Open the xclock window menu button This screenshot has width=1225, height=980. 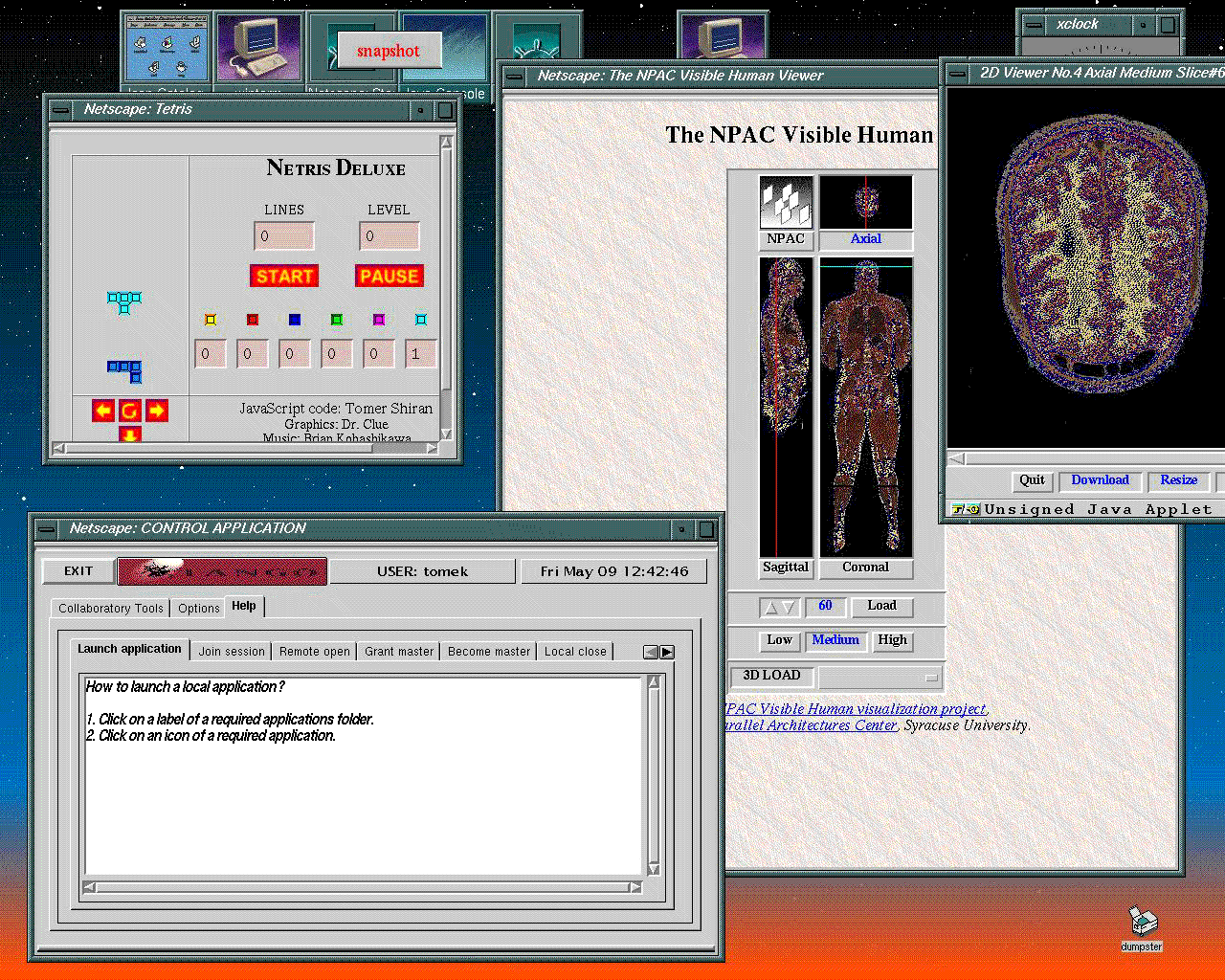(x=1033, y=25)
